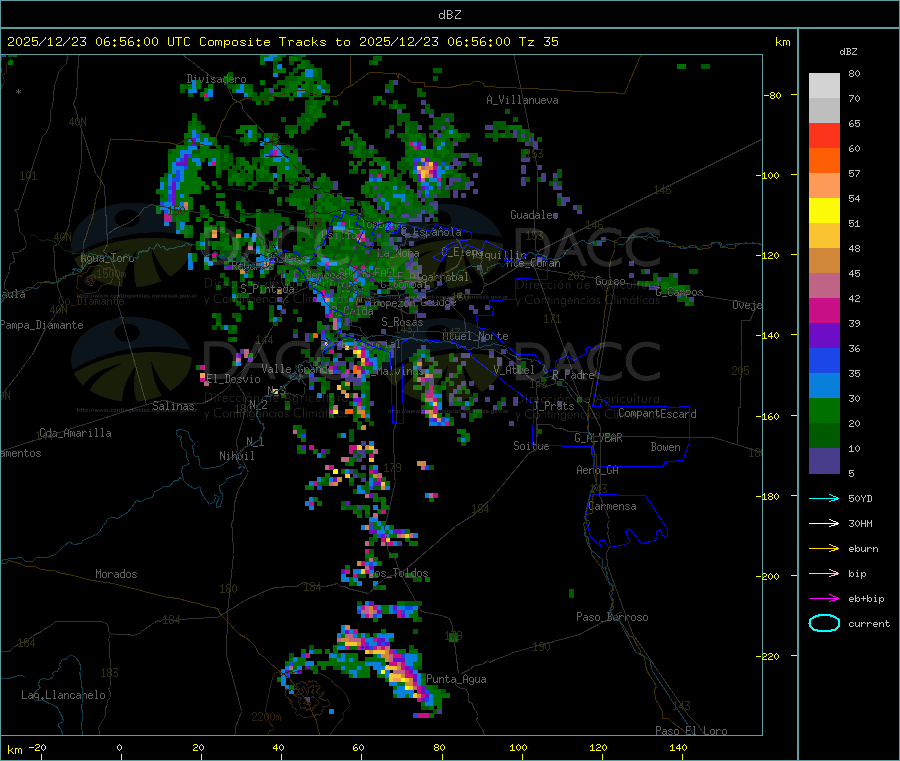Click the pink bip arrow icon
The width and height of the screenshot is (900, 761).
pyautogui.click(x=824, y=573)
